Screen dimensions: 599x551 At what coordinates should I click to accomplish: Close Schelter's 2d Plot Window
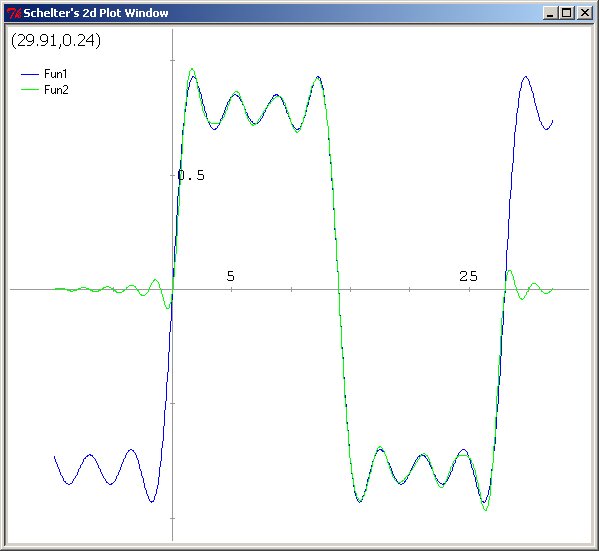[584, 13]
